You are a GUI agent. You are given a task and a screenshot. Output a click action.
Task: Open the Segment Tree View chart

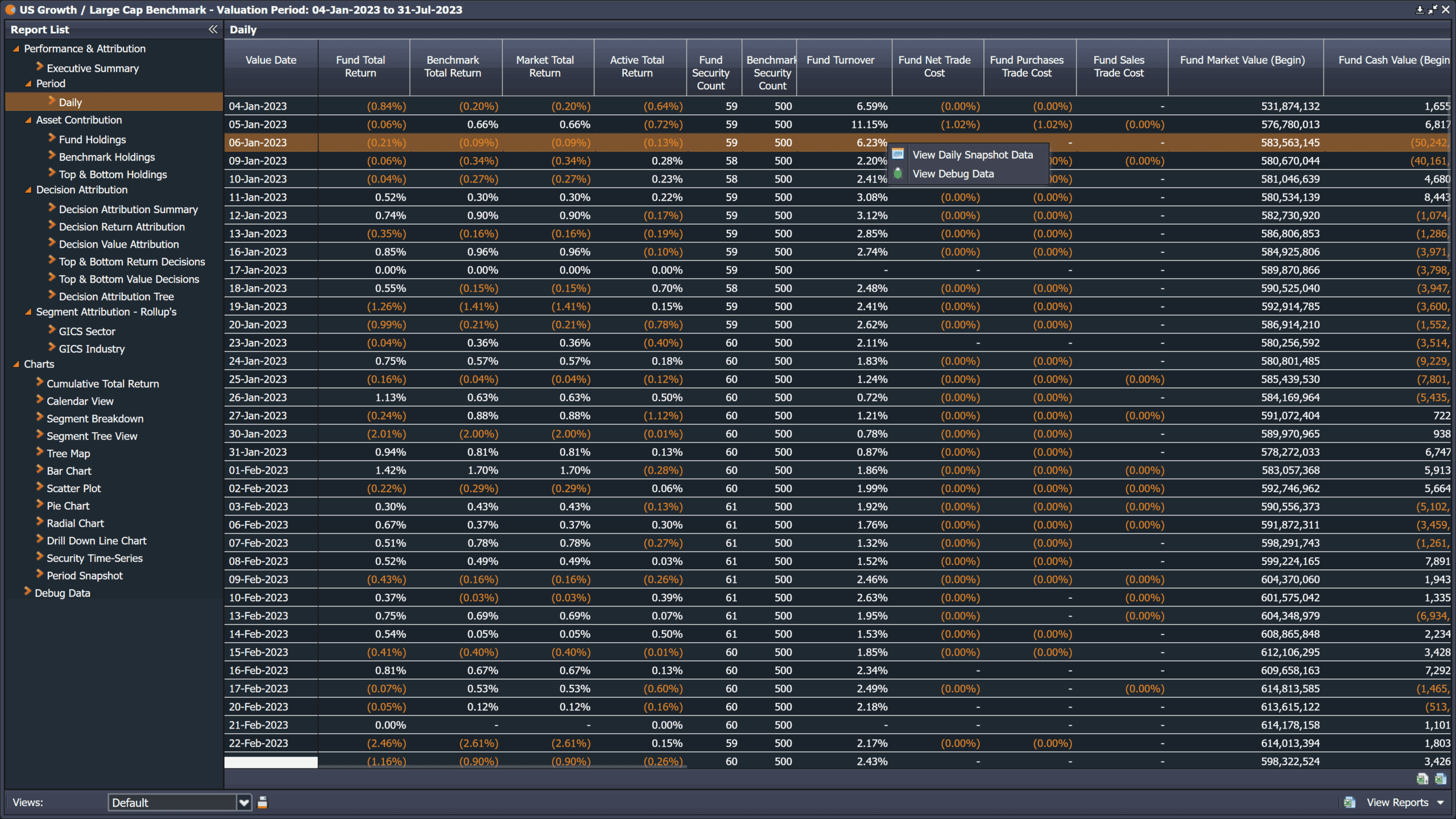pos(92,436)
